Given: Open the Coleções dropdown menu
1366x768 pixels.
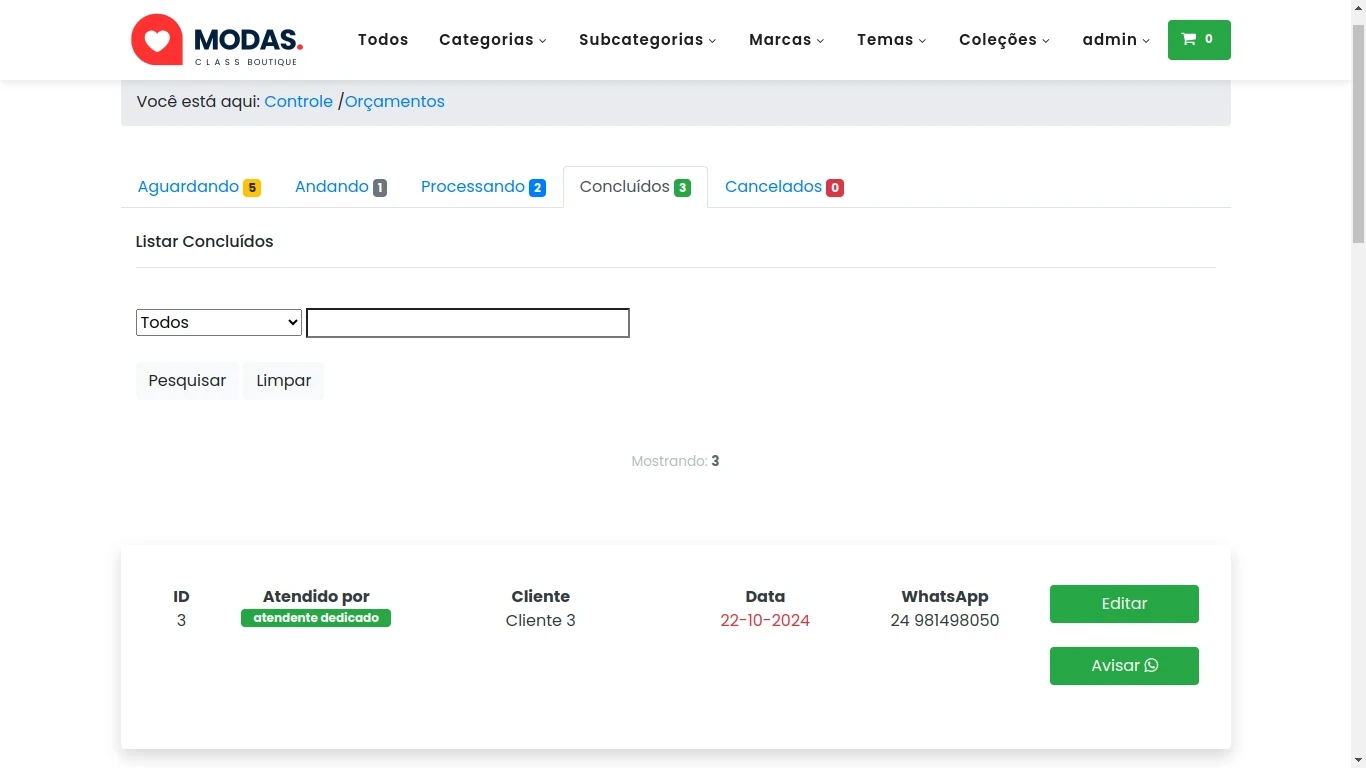Looking at the screenshot, I should click(x=1004, y=40).
